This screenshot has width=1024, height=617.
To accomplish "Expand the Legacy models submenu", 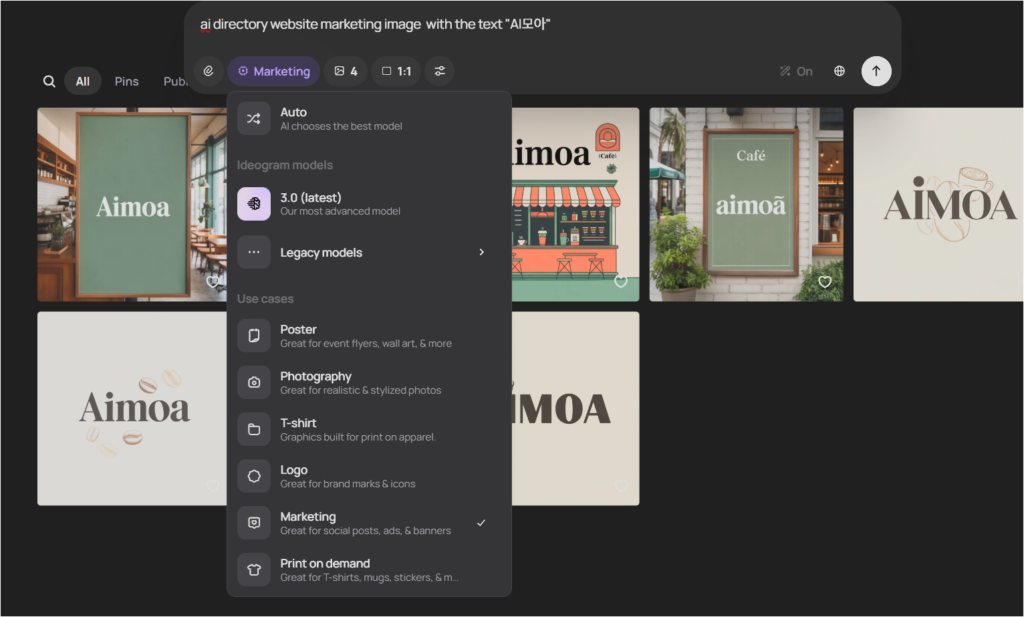I will click(x=368, y=252).
